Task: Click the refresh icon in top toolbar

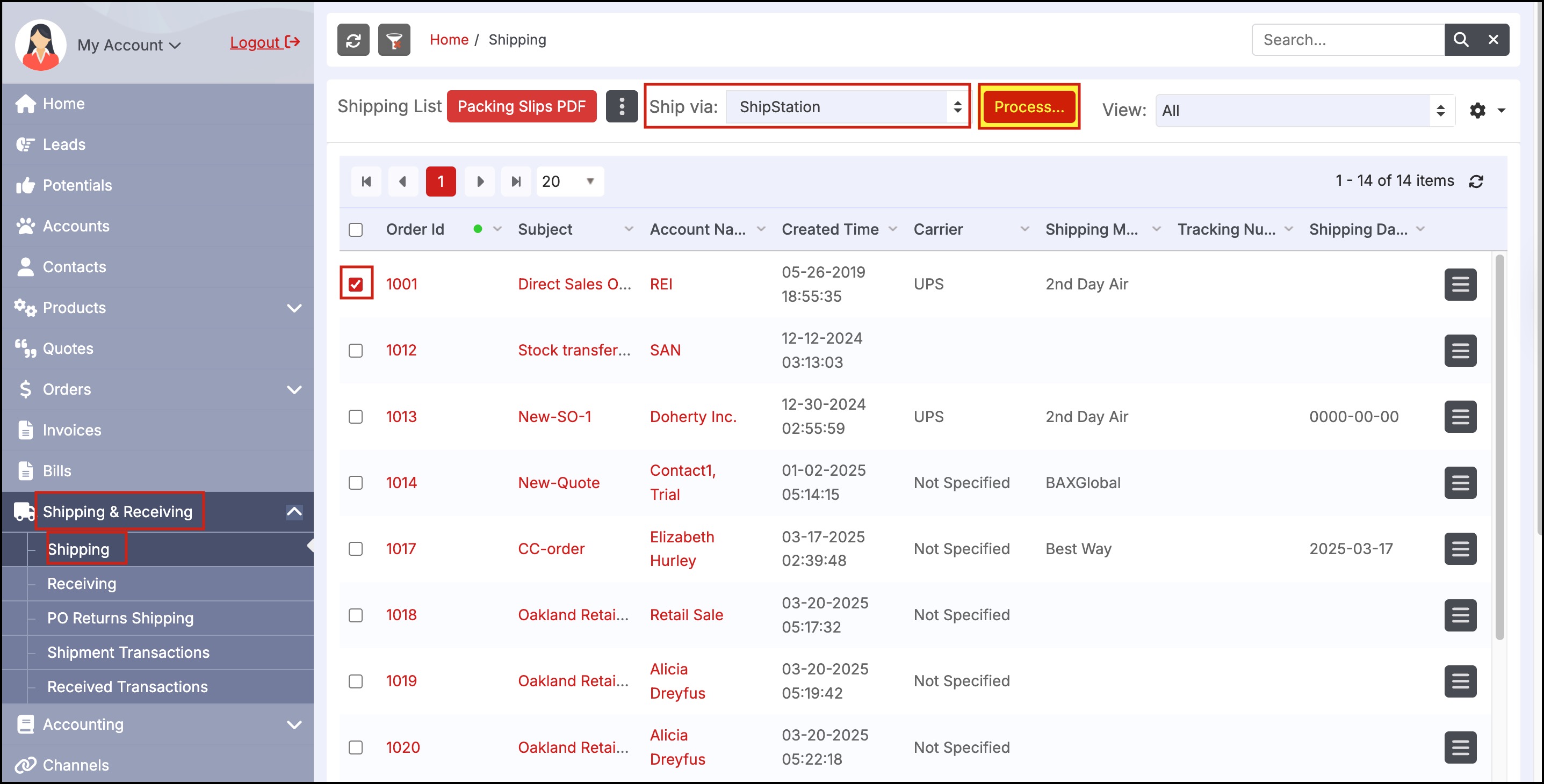Action: click(x=353, y=40)
